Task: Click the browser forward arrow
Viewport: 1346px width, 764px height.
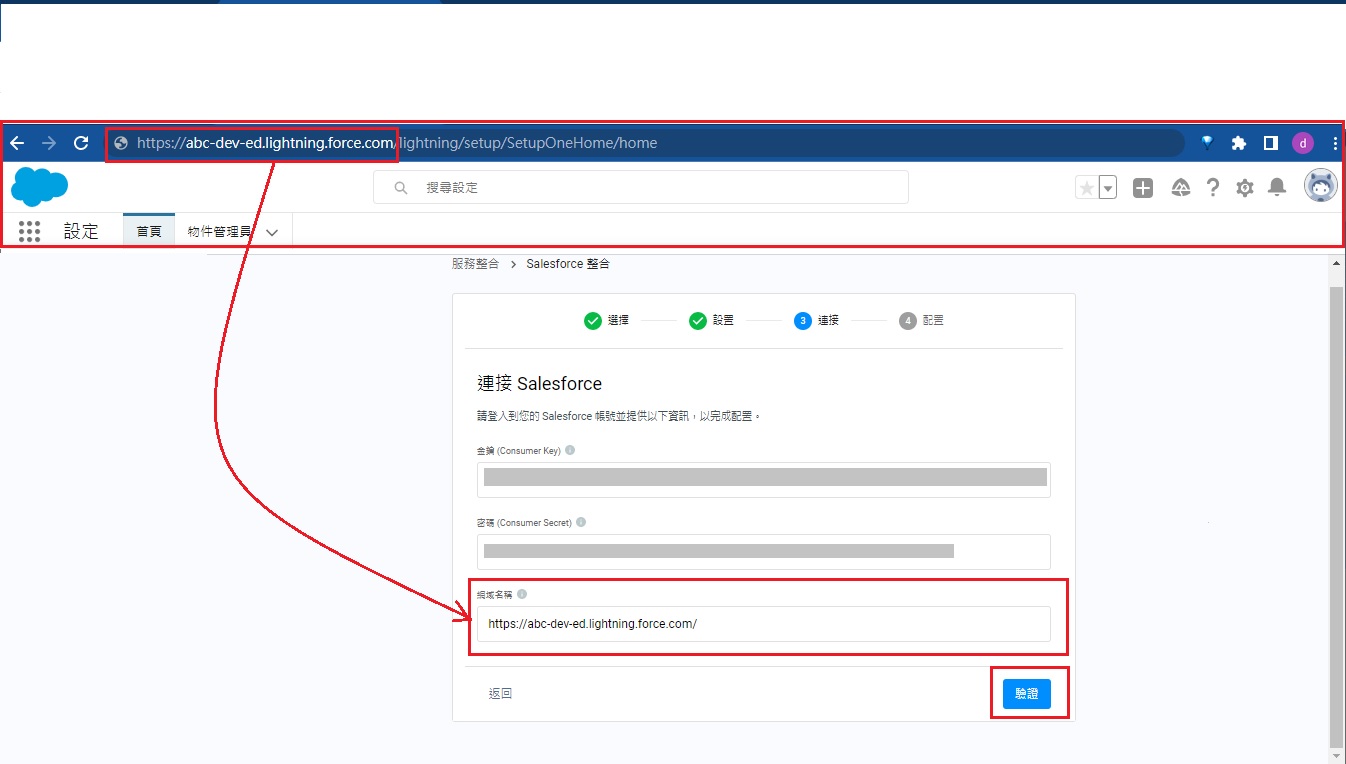Action: click(x=49, y=143)
